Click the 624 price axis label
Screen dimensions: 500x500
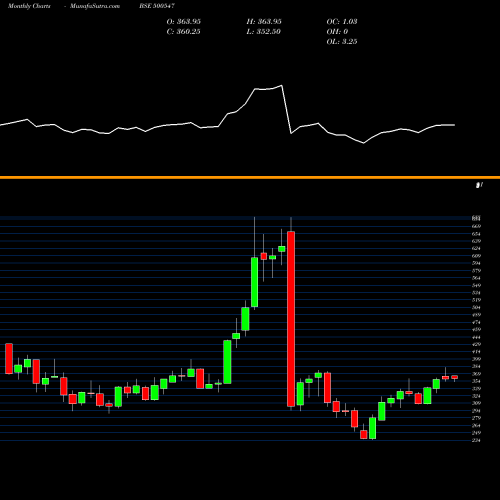pos(476,248)
